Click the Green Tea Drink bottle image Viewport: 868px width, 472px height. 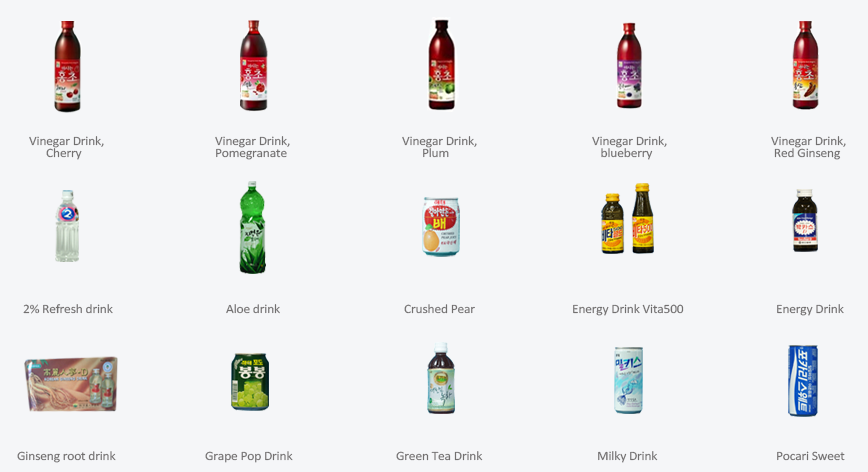click(x=441, y=378)
